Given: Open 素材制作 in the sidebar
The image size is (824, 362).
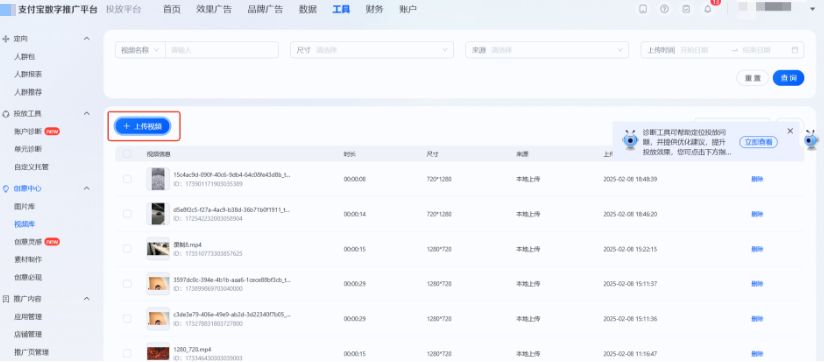Looking at the screenshot, I should [x=28, y=260].
